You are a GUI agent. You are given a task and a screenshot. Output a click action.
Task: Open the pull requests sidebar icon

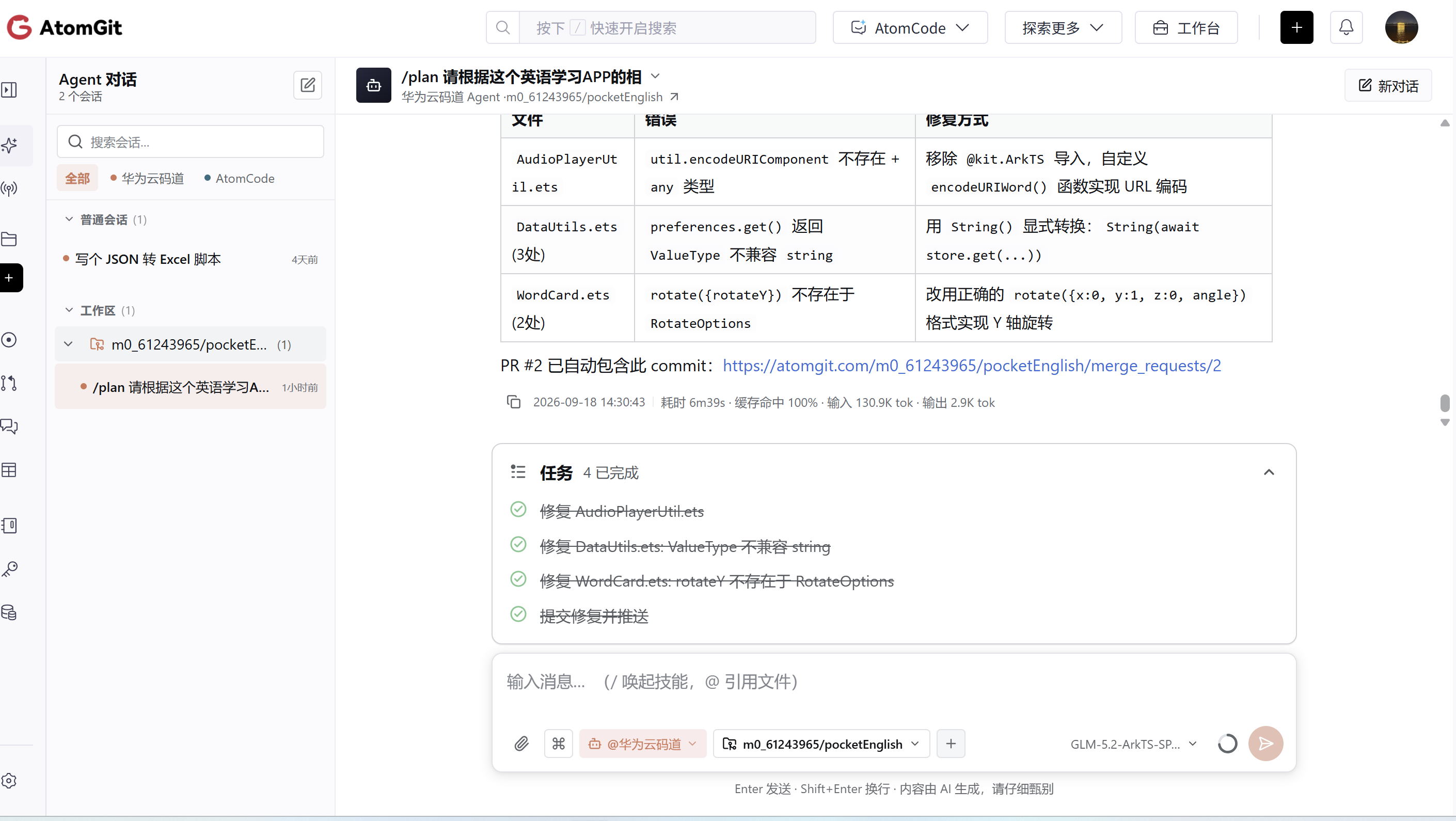(x=9, y=383)
